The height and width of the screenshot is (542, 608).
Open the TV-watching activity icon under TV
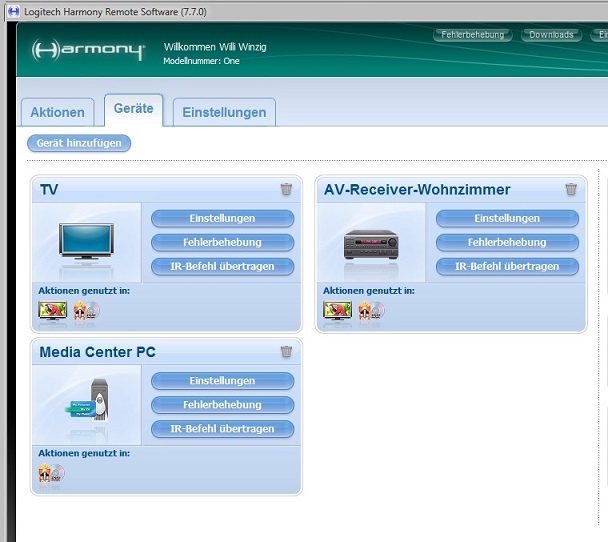(53, 311)
